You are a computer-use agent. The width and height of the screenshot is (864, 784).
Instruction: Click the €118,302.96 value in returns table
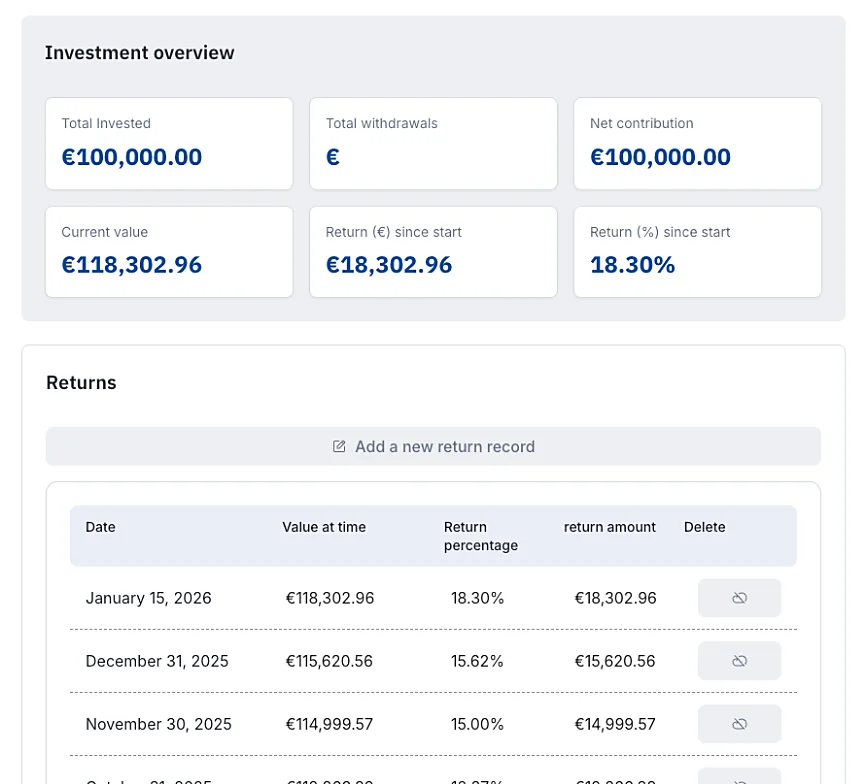pyautogui.click(x=330, y=598)
